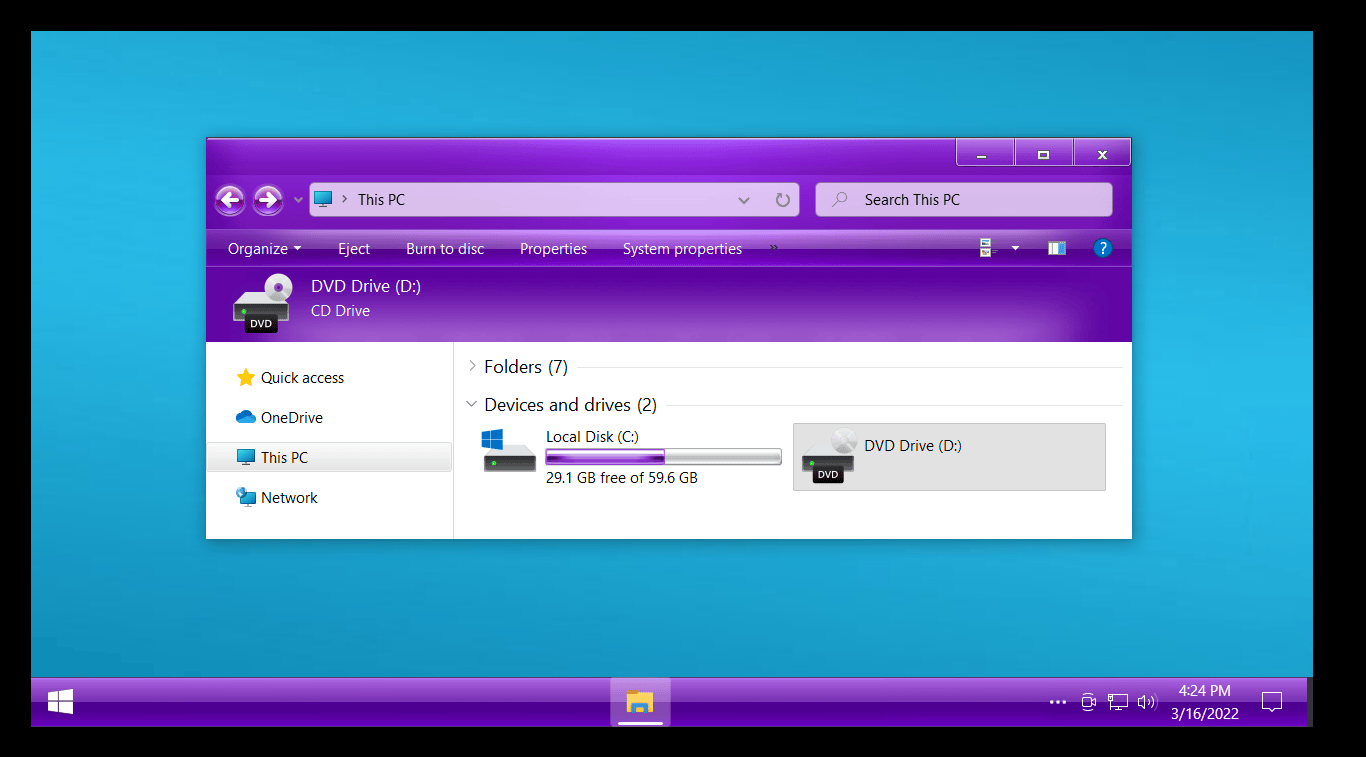
Task: Open the Help question mark icon
Action: (x=1103, y=248)
